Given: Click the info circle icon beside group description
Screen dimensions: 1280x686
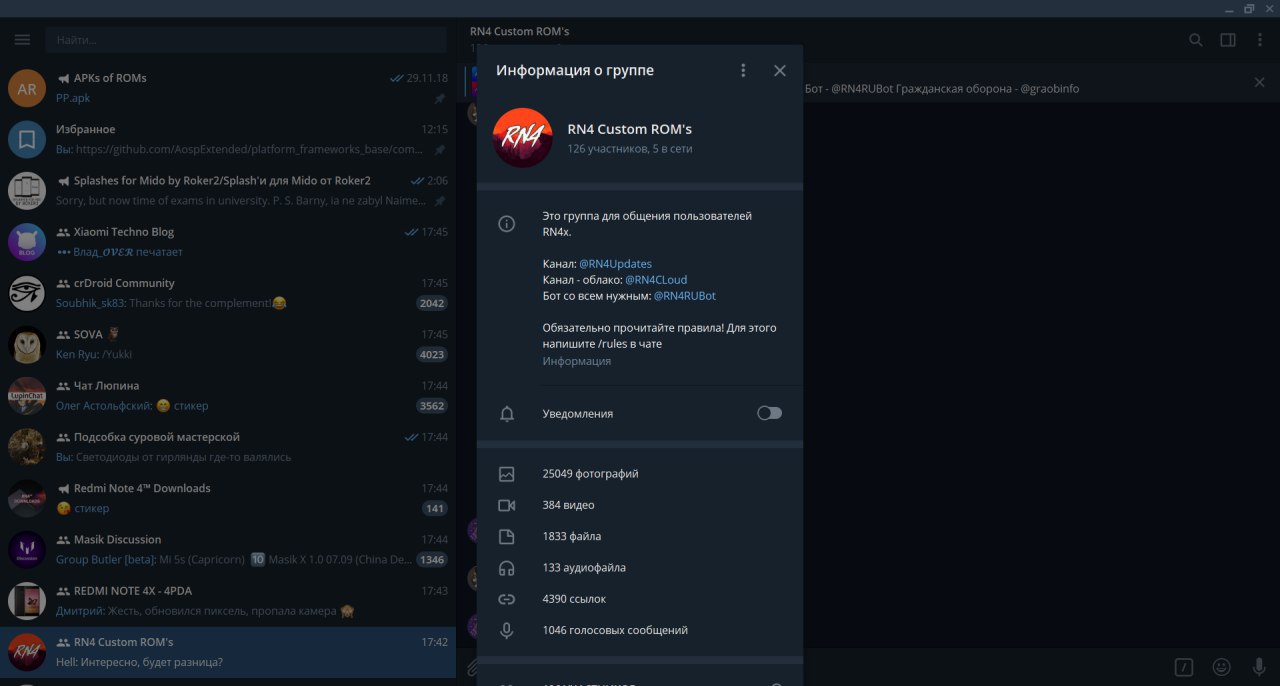Looking at the screenshot, I should coord(507,224).
